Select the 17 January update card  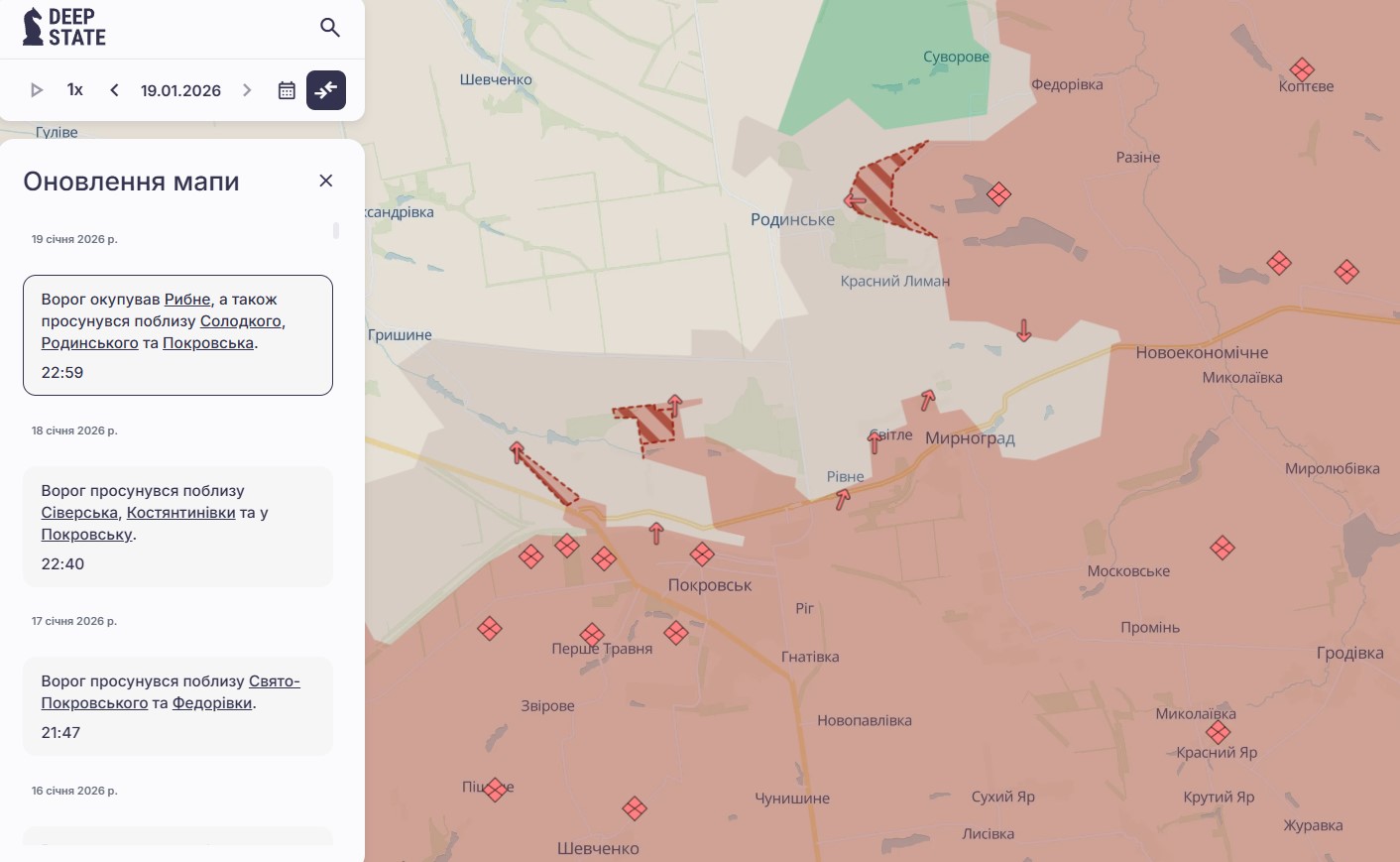point(177,706)
